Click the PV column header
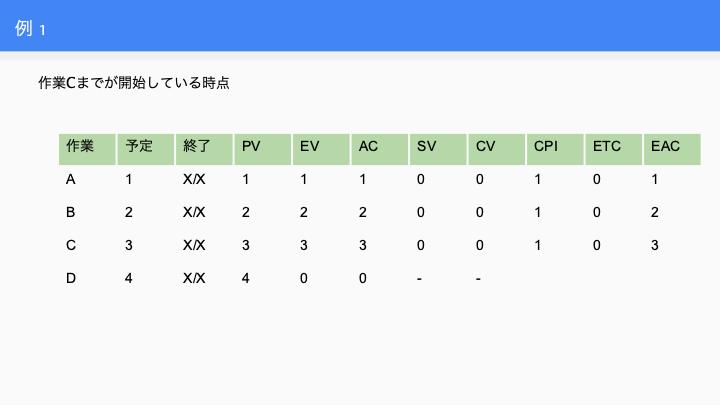The width and height of the screenshot is (720, 405). point(263,149)
